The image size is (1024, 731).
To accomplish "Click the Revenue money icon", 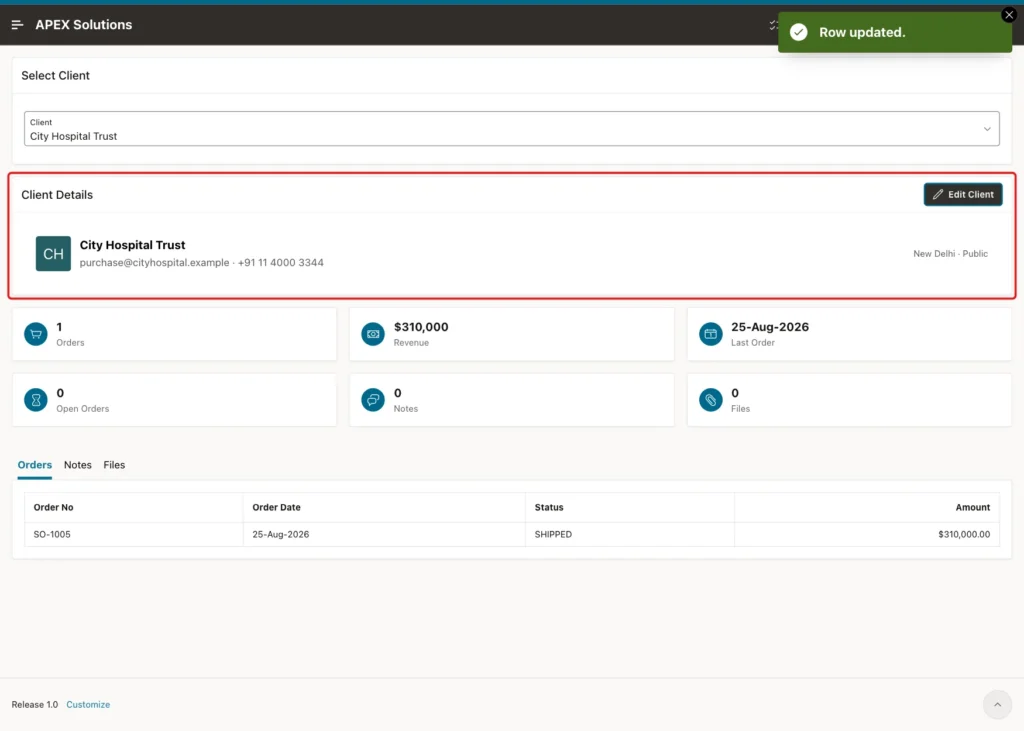I will pyautogui.click(x=373, y=334).
